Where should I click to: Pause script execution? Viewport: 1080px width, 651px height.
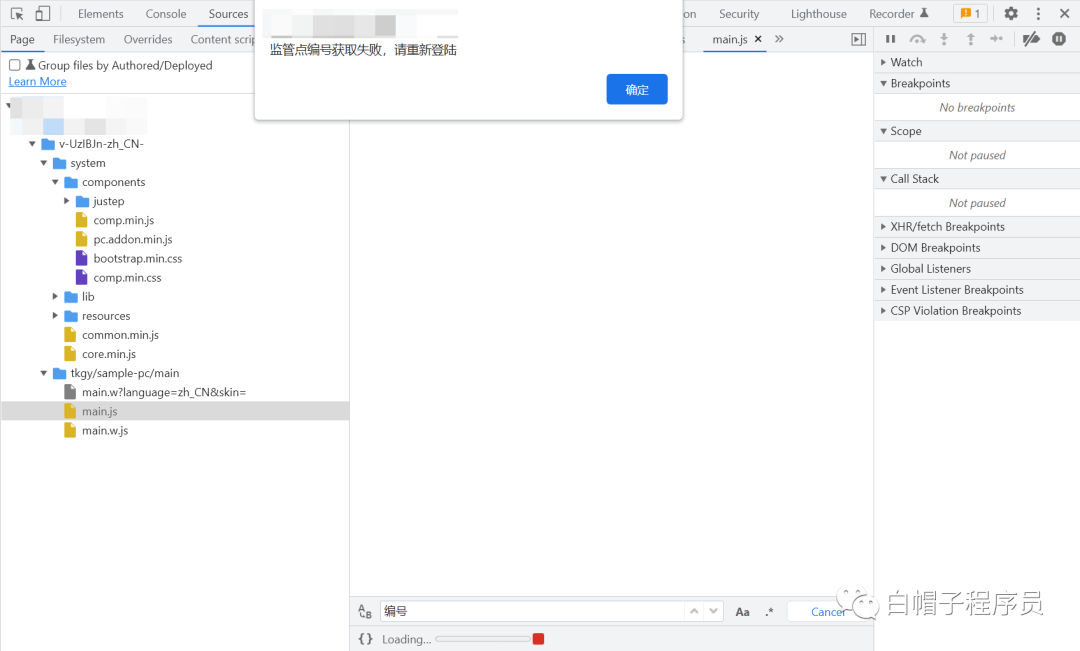coord(891,39)
